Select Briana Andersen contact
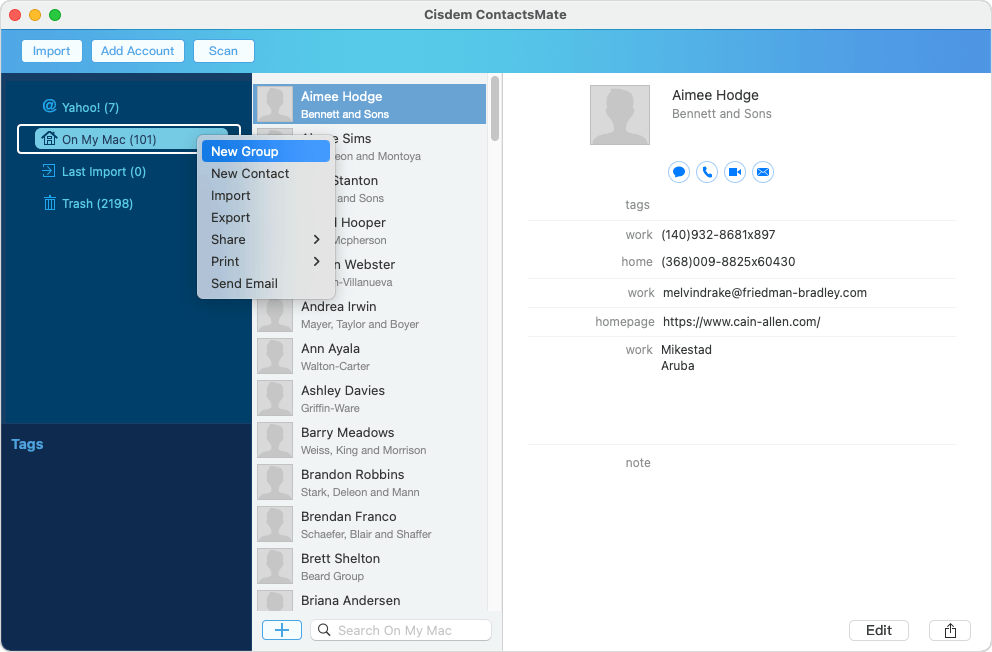Screen dimensions: 992x652 [x=370, y=600]
